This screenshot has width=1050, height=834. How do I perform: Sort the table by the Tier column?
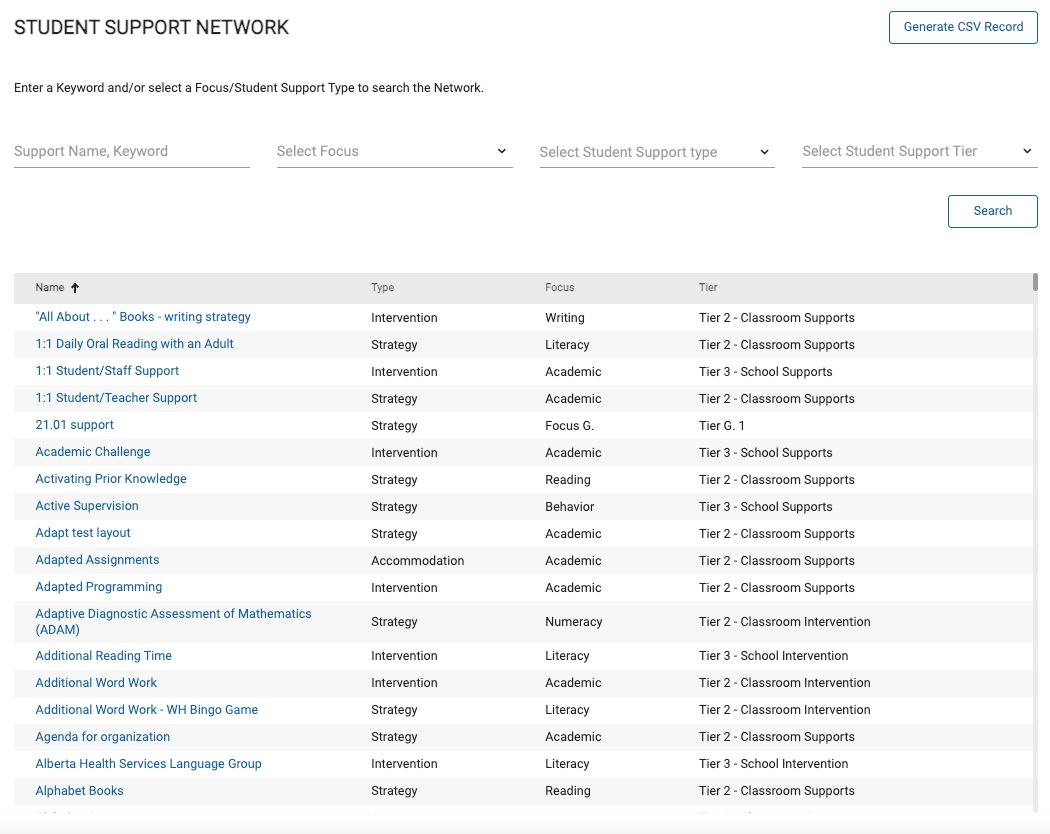(x=707, y=287)
